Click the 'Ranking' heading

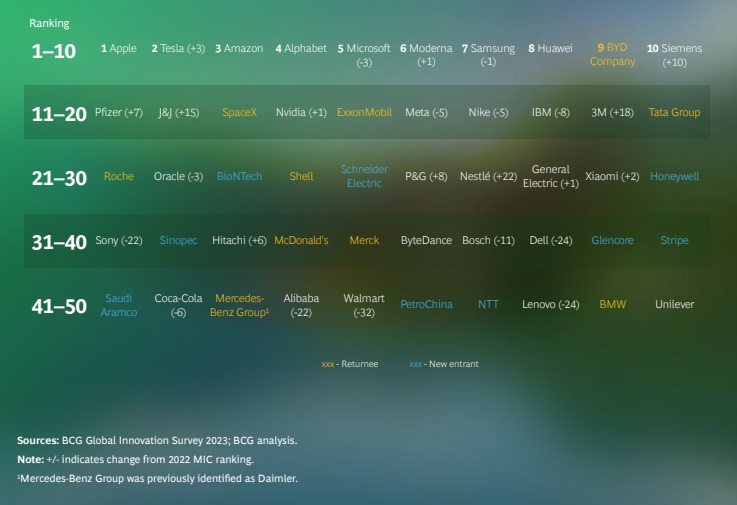49,24
